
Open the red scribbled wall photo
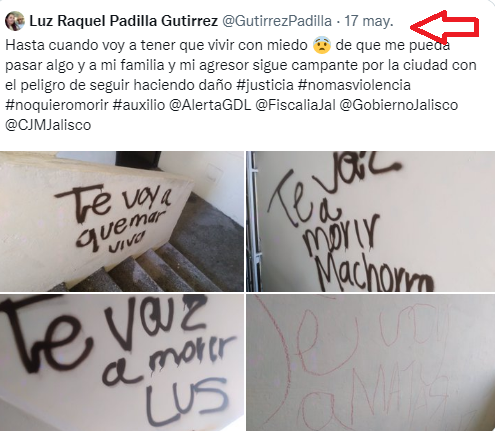click(x=371, y=362)
